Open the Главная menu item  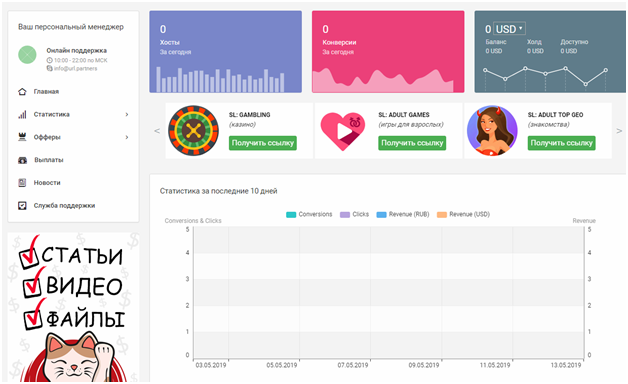[x=46, y=92]
